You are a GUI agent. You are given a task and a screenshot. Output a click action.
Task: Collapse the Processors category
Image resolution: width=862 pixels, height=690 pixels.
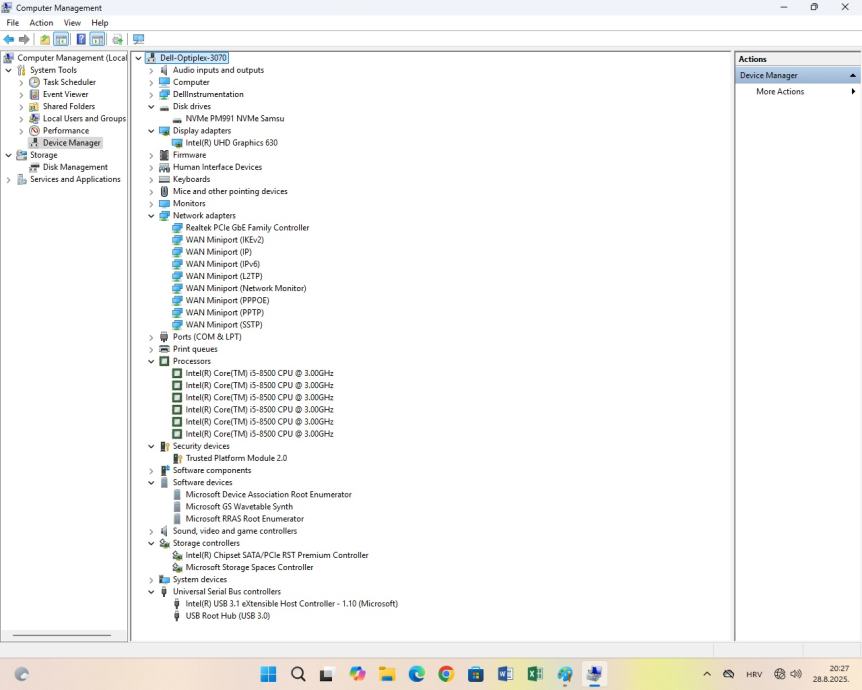coord(152,361)
